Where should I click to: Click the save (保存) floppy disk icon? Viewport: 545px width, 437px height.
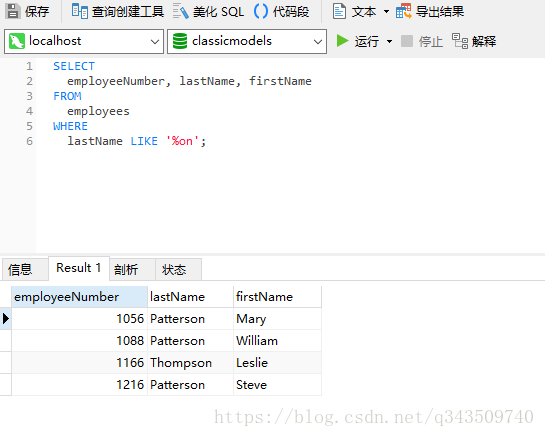(13, 11)
